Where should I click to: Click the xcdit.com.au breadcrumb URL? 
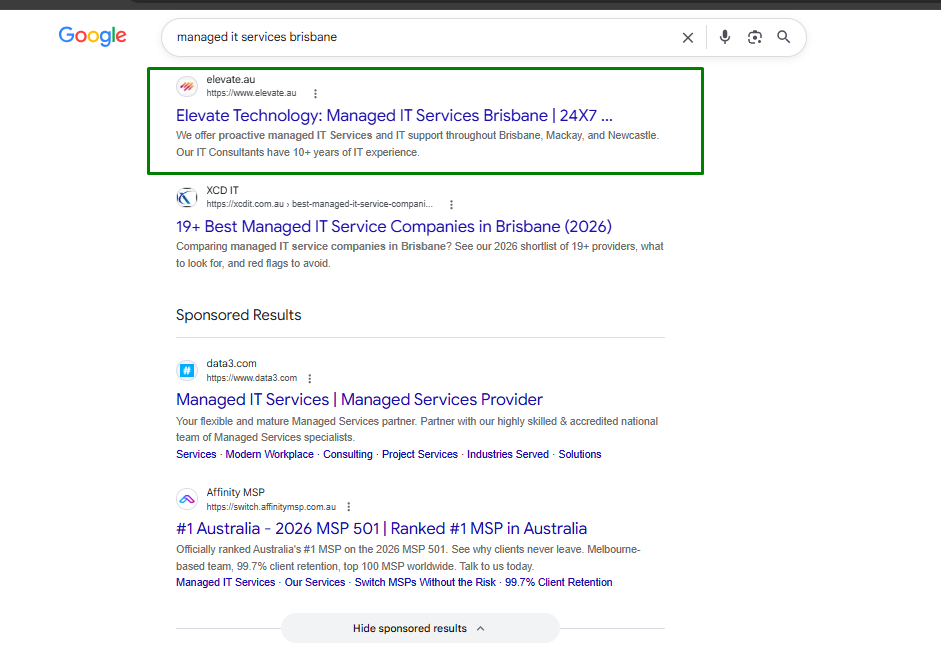[319, 204]
